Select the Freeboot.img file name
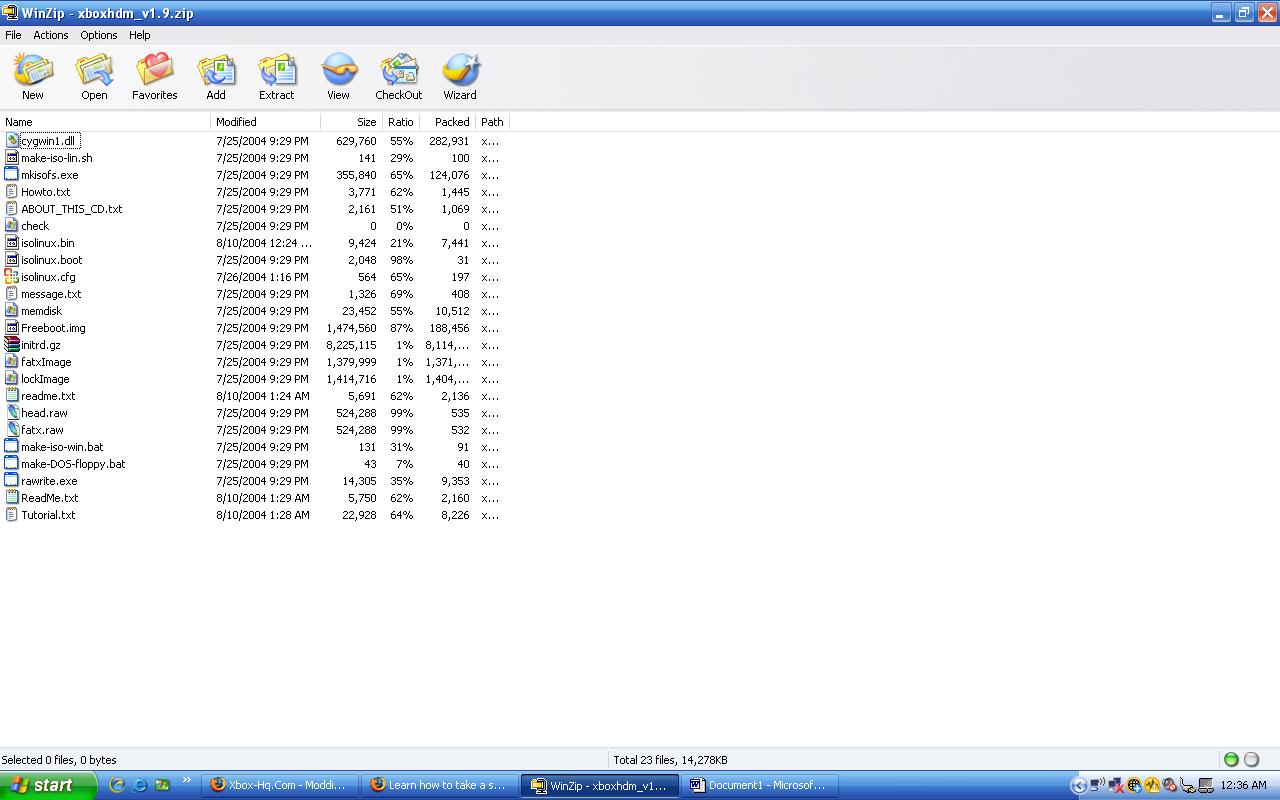The width and height of the screenshot is (1280, 800). tap(54, 328)
